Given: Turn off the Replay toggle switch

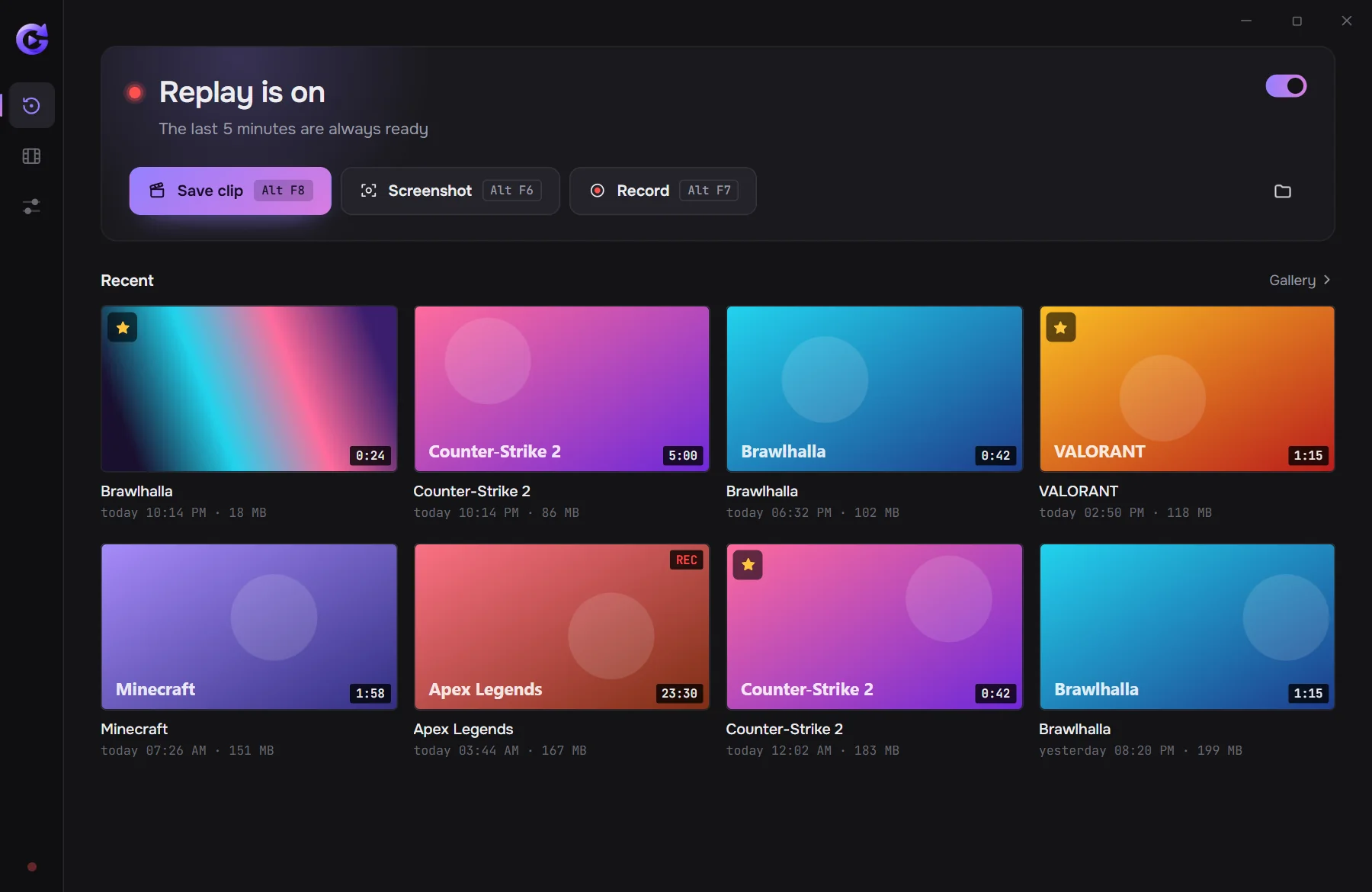Looking at the screenshot, I should 1286,86.
